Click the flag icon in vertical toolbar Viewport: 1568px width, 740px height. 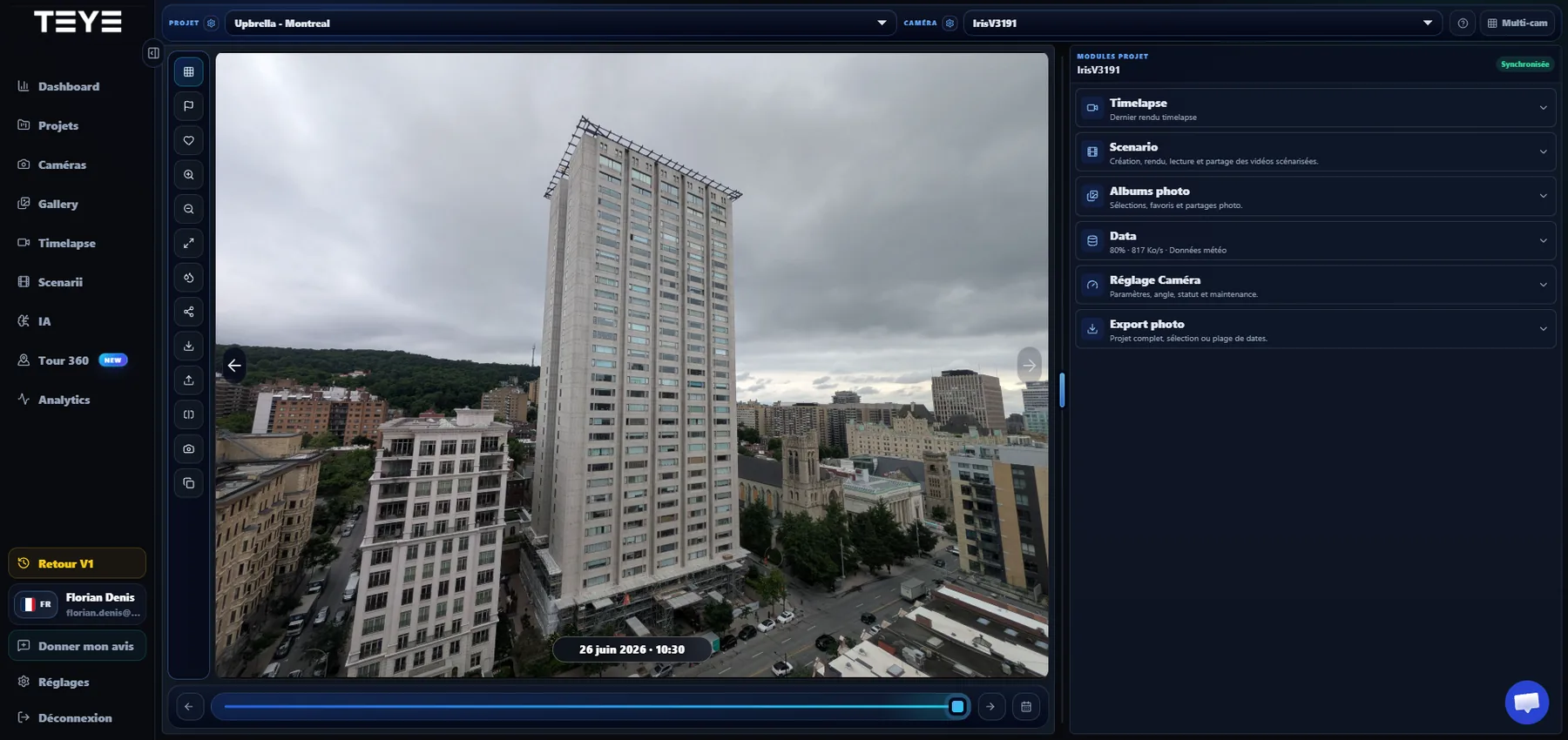click(x=189, y=106)
